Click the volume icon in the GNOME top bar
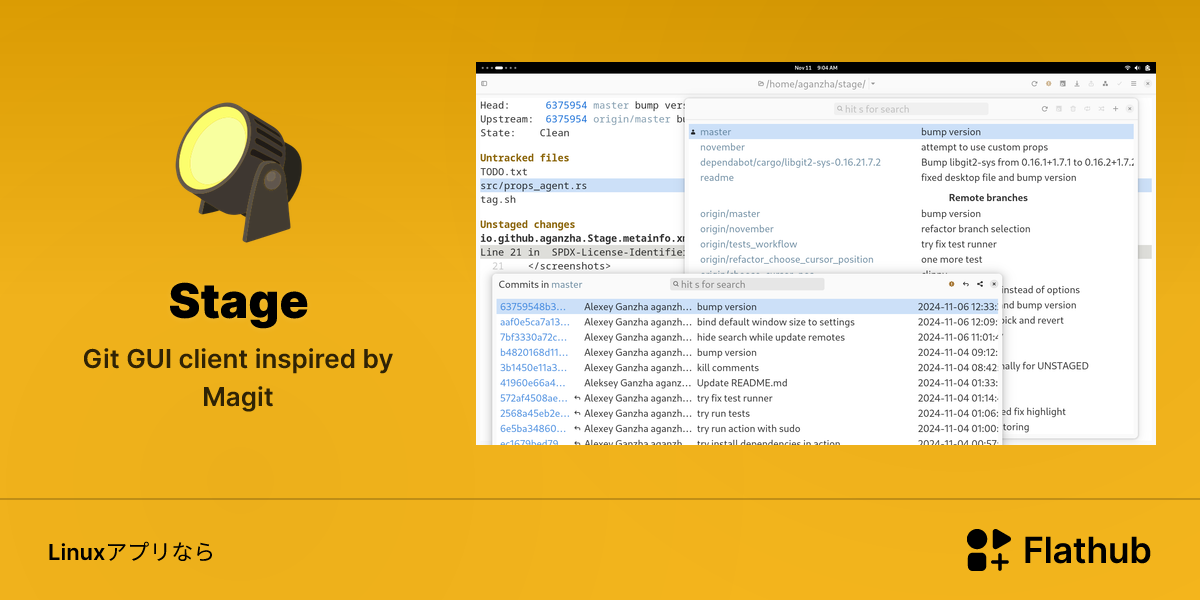Image resolution: width=1200 pixels, height=600 pixels. pos(1137,68)
